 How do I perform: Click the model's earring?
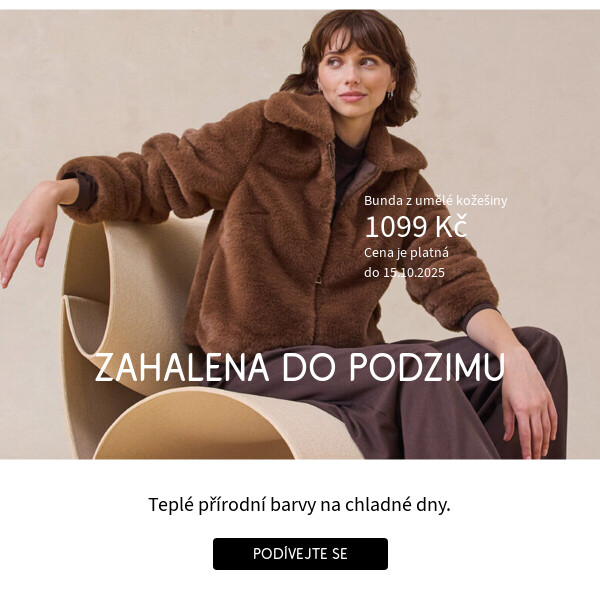tap(390, 95)
